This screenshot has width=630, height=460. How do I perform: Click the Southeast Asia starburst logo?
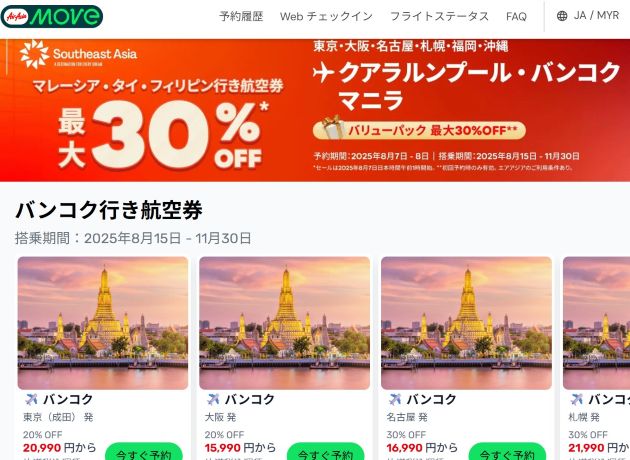[34, 54]
